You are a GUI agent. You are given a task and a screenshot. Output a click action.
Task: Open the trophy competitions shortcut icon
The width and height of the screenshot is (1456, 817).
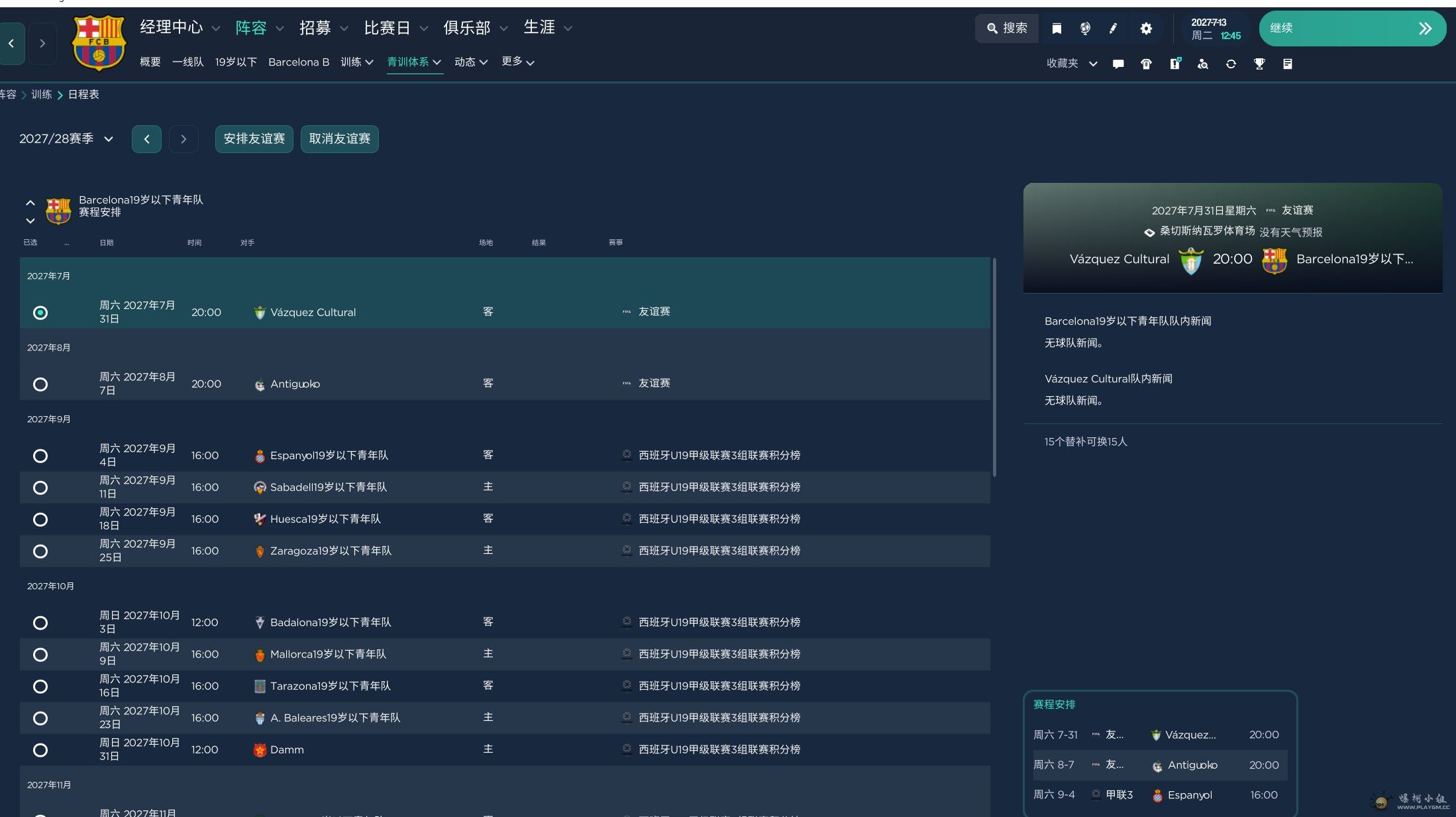coord(1259,64)
